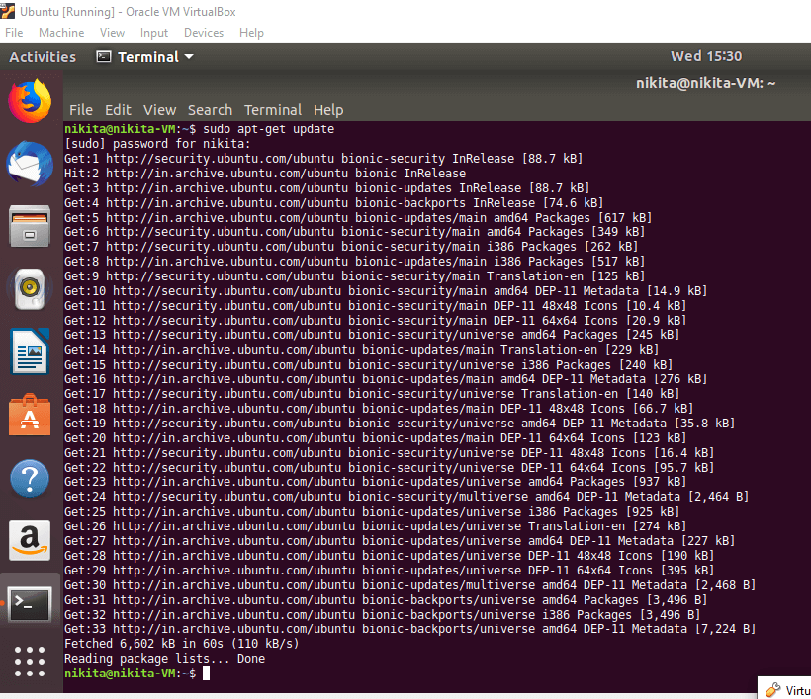Open the Search menu in Terminal

coord(209,110)
